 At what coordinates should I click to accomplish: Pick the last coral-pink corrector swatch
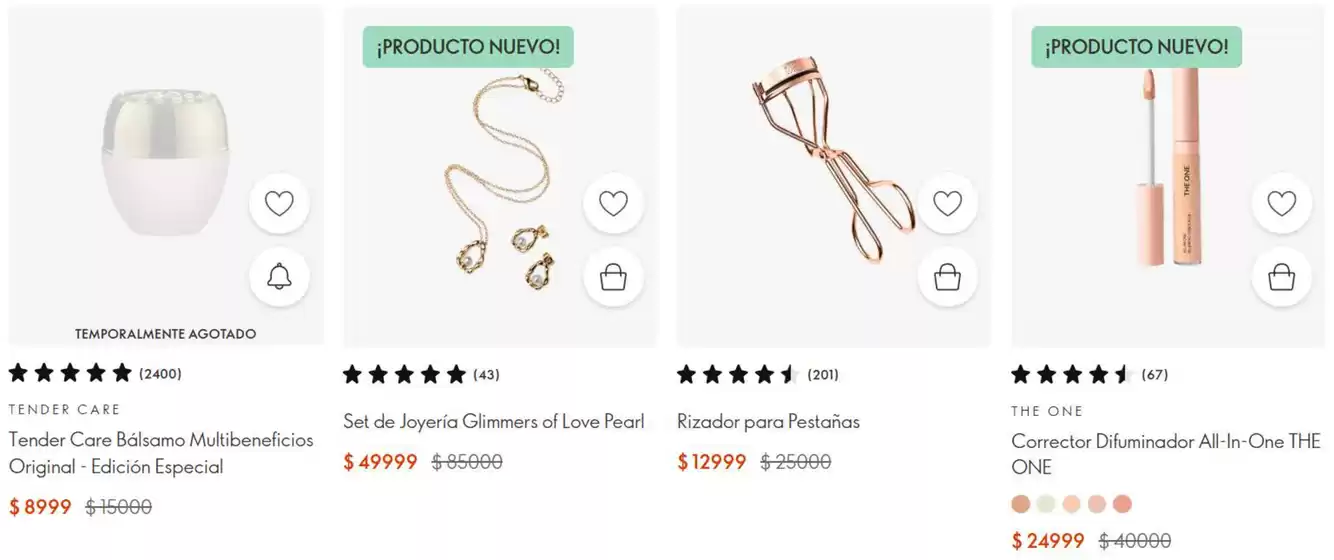coord(1122,504)
